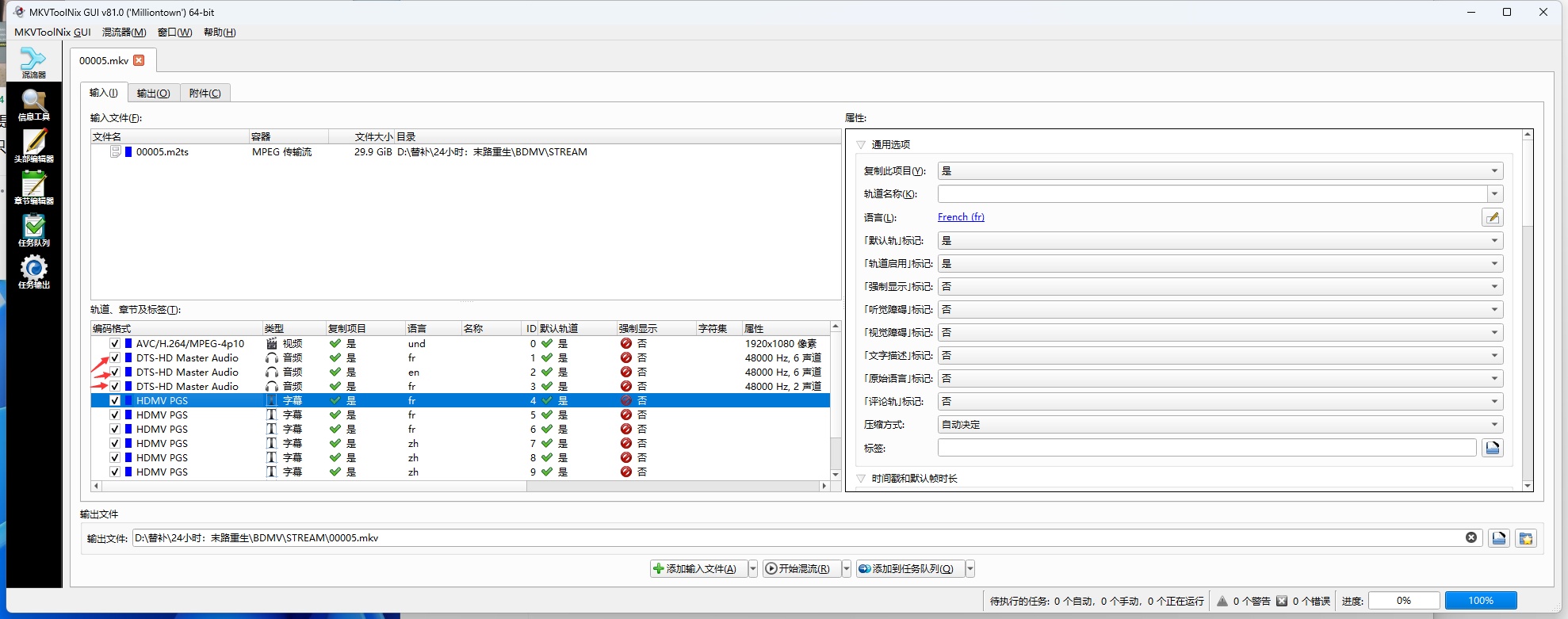Click 添加到任务队列 button

click(x=910, y=568)
